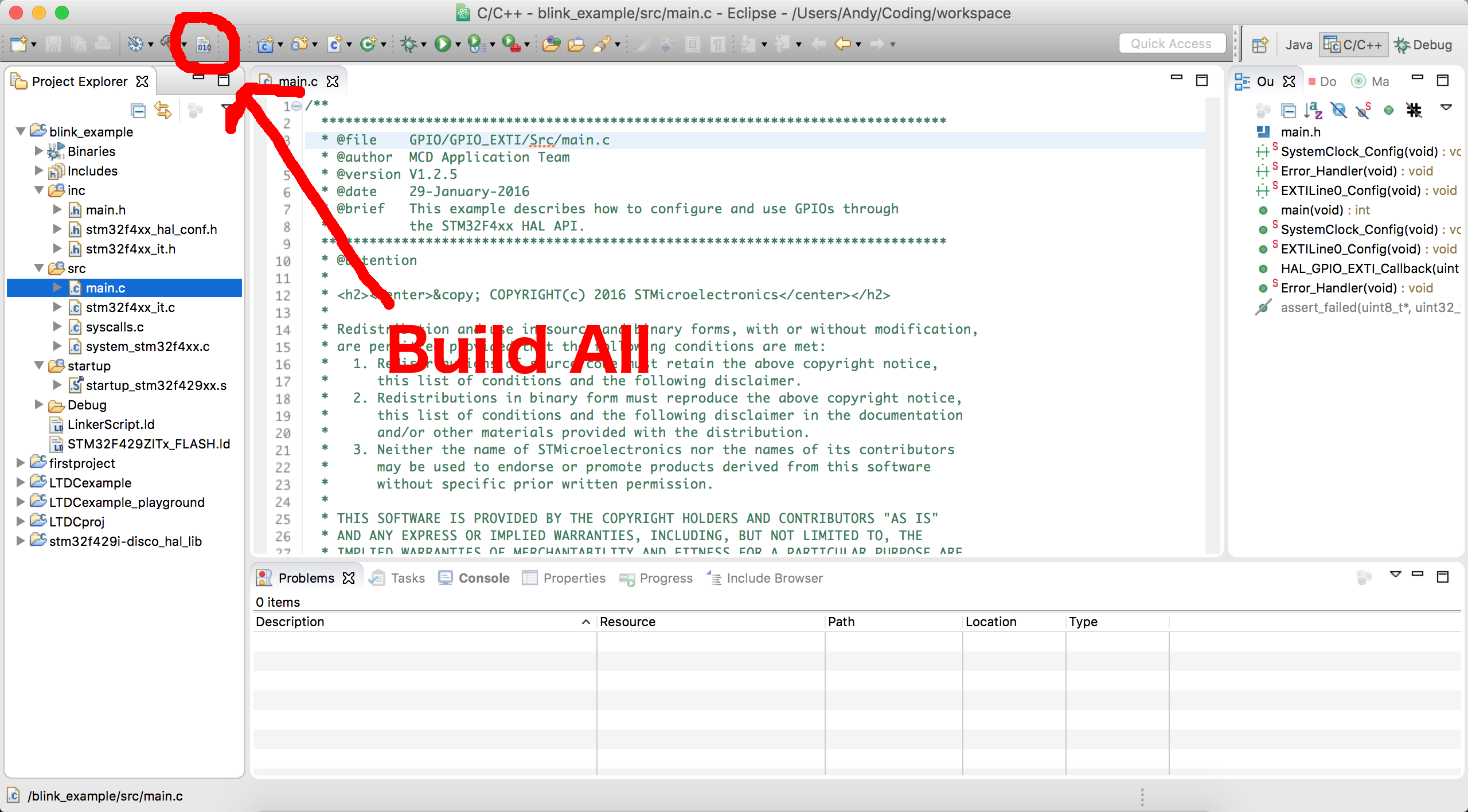The height and width of the screenshot is (812, 1468).
Task: Click the Open Element toolbar icon
Action: pos(551,44)
